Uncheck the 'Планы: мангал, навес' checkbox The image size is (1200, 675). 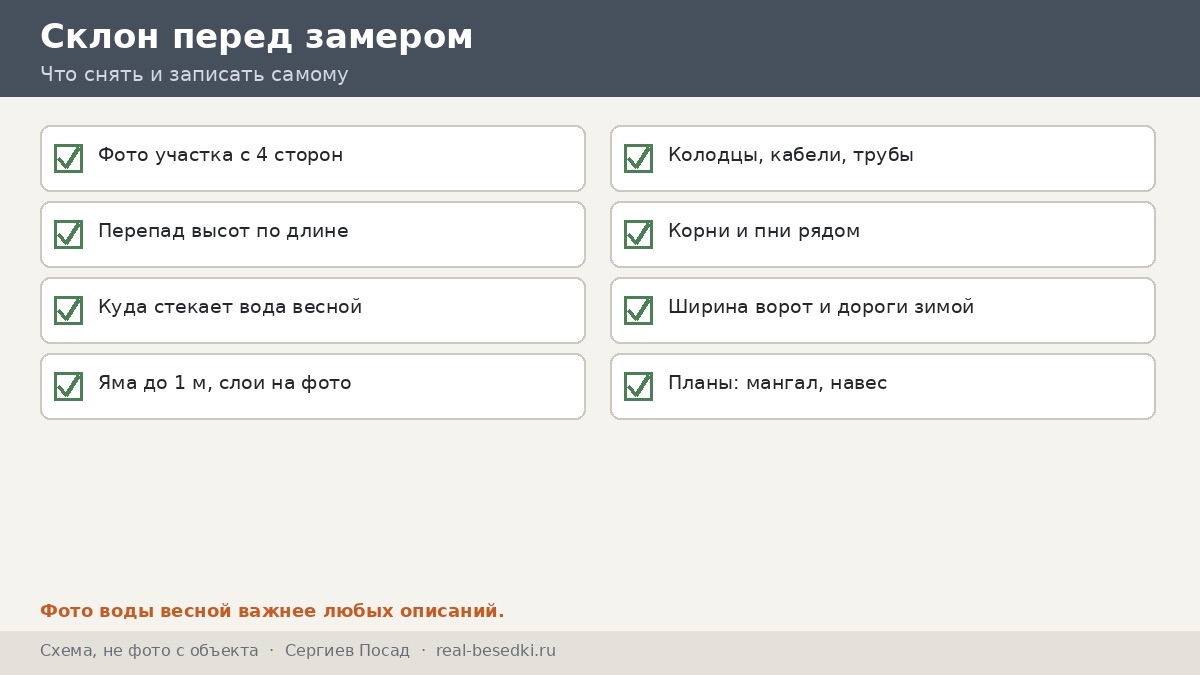pos(638,386)
